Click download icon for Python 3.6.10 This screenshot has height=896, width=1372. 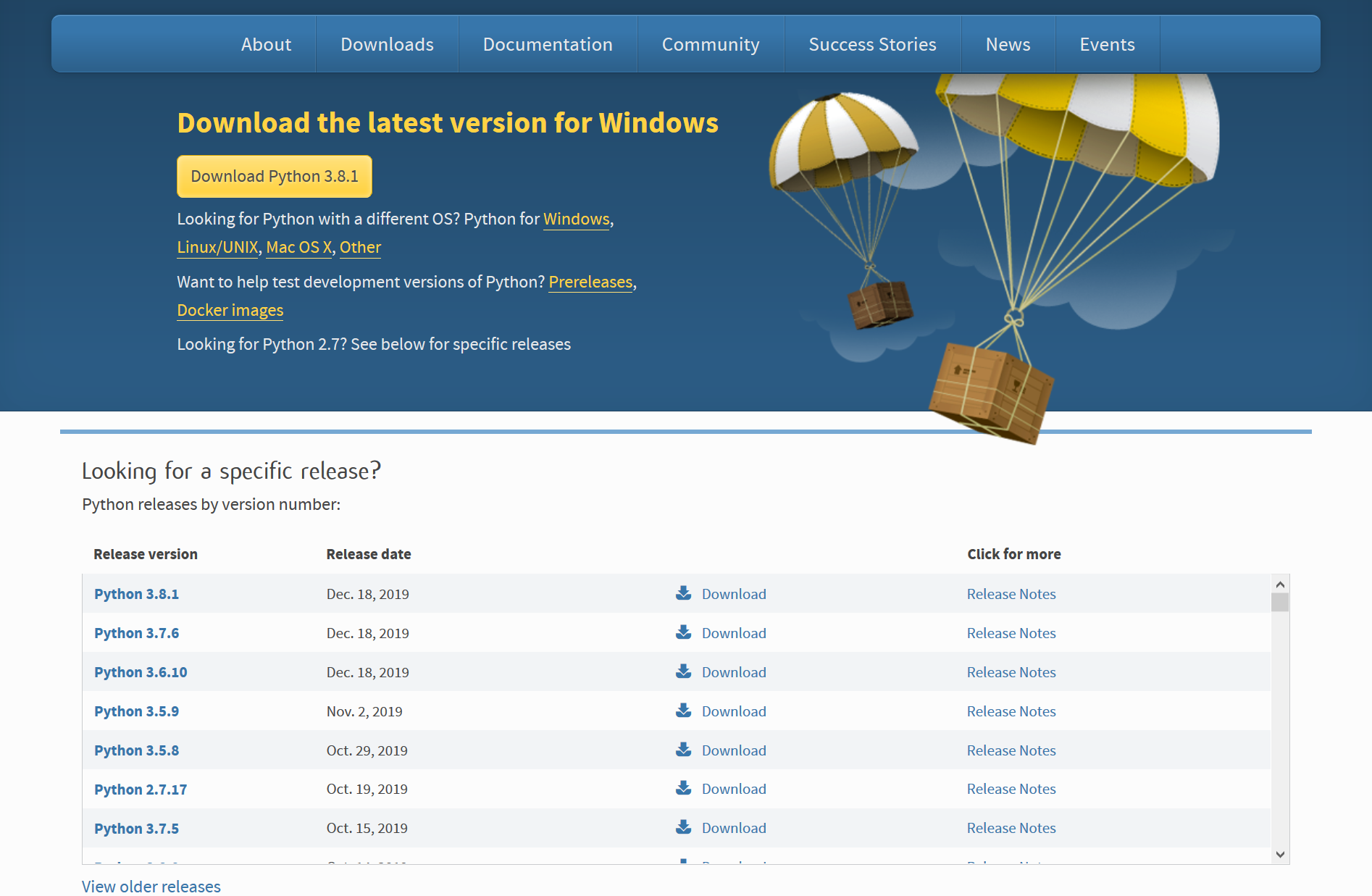point(683,671)
